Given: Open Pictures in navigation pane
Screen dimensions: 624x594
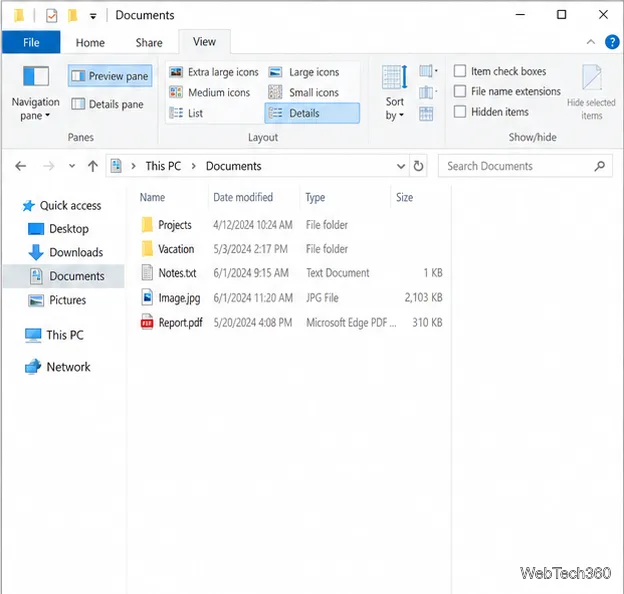Looking at the screenshot, I should coord(57,300).
